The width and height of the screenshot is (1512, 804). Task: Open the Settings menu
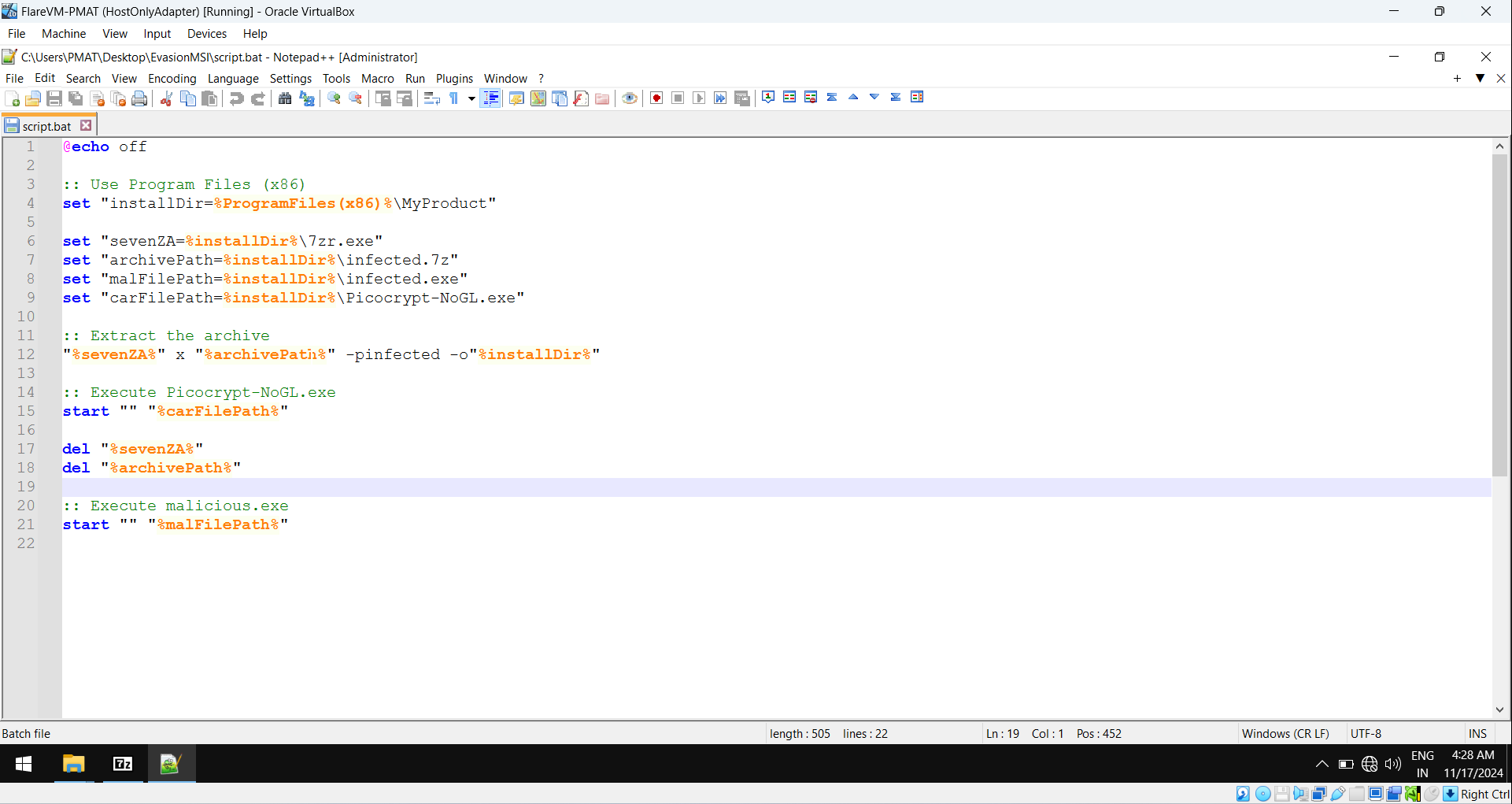click(290, 78)
